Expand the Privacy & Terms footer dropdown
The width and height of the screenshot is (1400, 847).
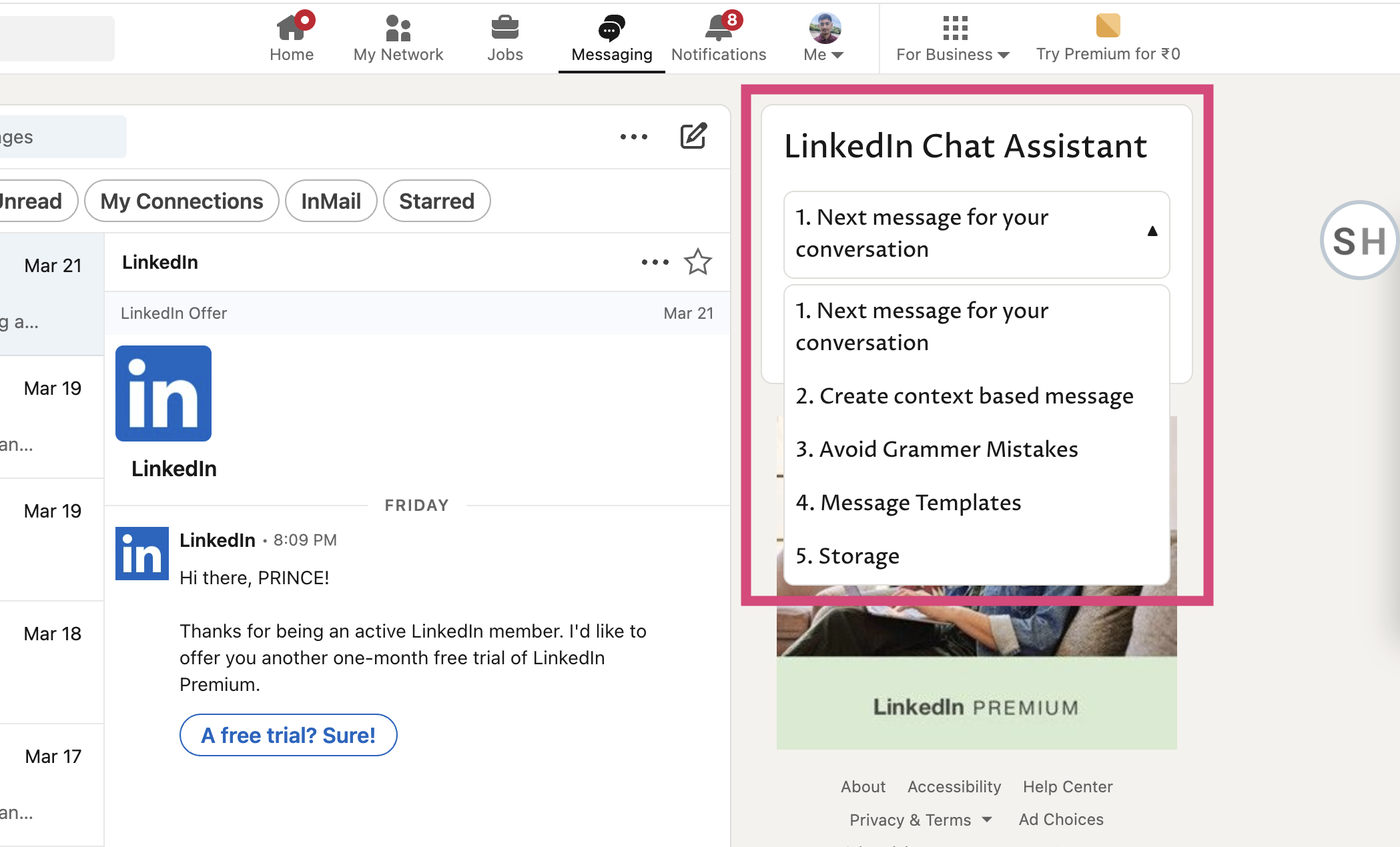[921, 820]
